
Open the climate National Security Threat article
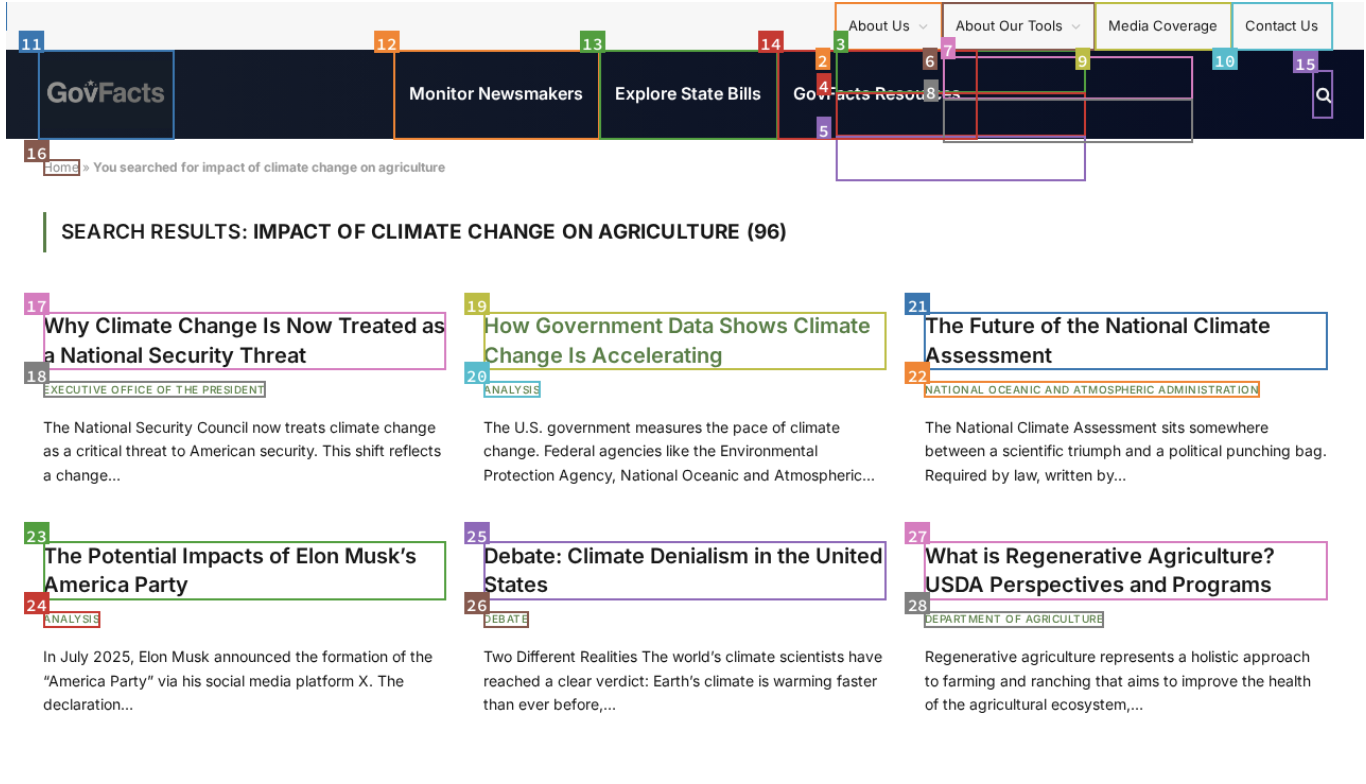pos(244,341)
